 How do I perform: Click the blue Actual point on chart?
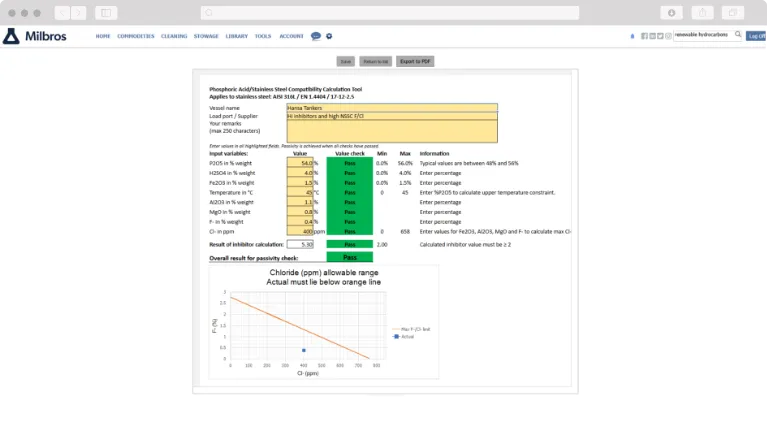(x=304, y=350)
